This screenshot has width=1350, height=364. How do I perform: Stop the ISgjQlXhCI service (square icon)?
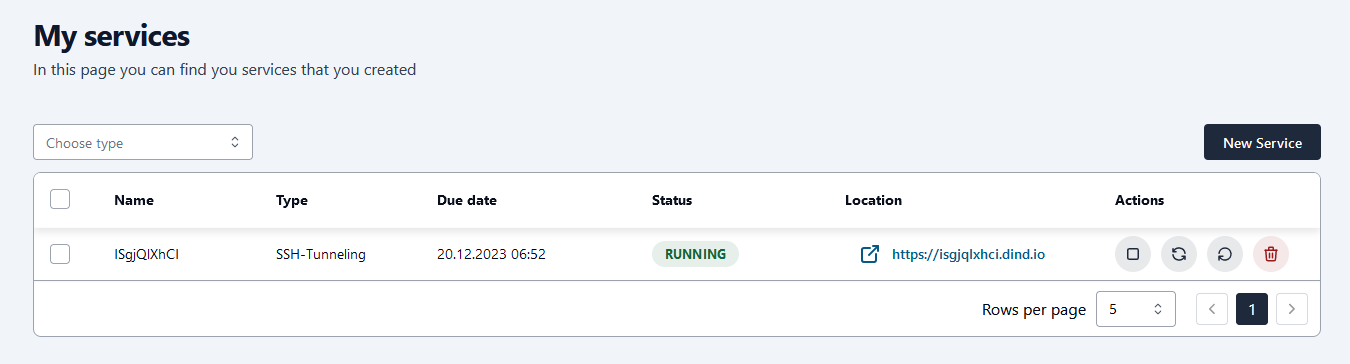tap(1133, 254)
